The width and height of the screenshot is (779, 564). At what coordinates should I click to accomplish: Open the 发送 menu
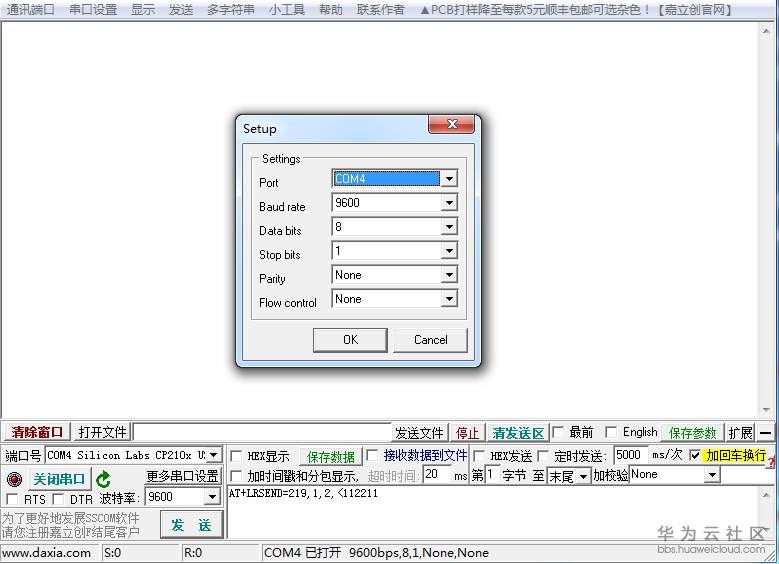[x=181, y=9]
